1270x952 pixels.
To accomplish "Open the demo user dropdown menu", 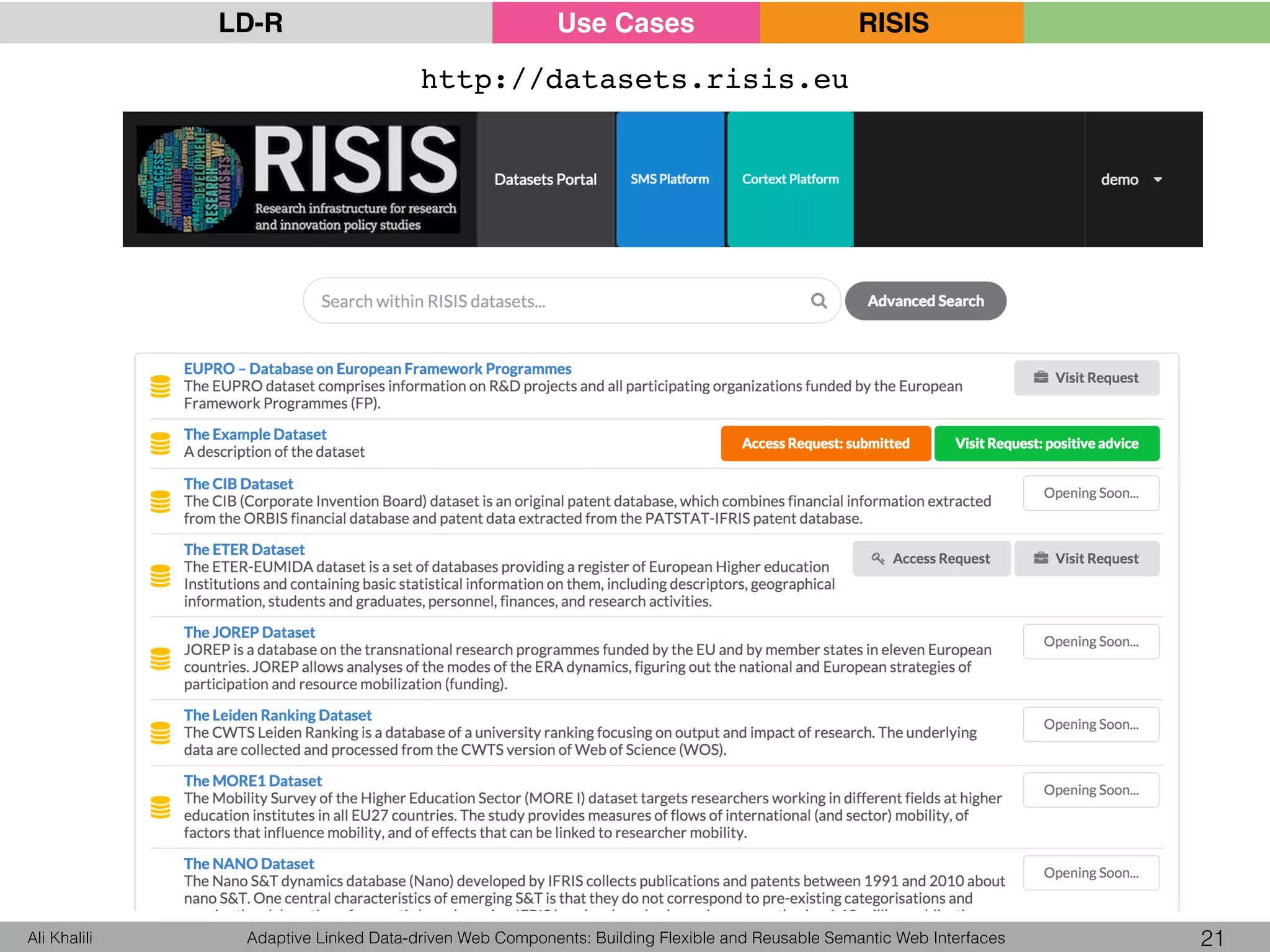I will (x=1131, y=180).
